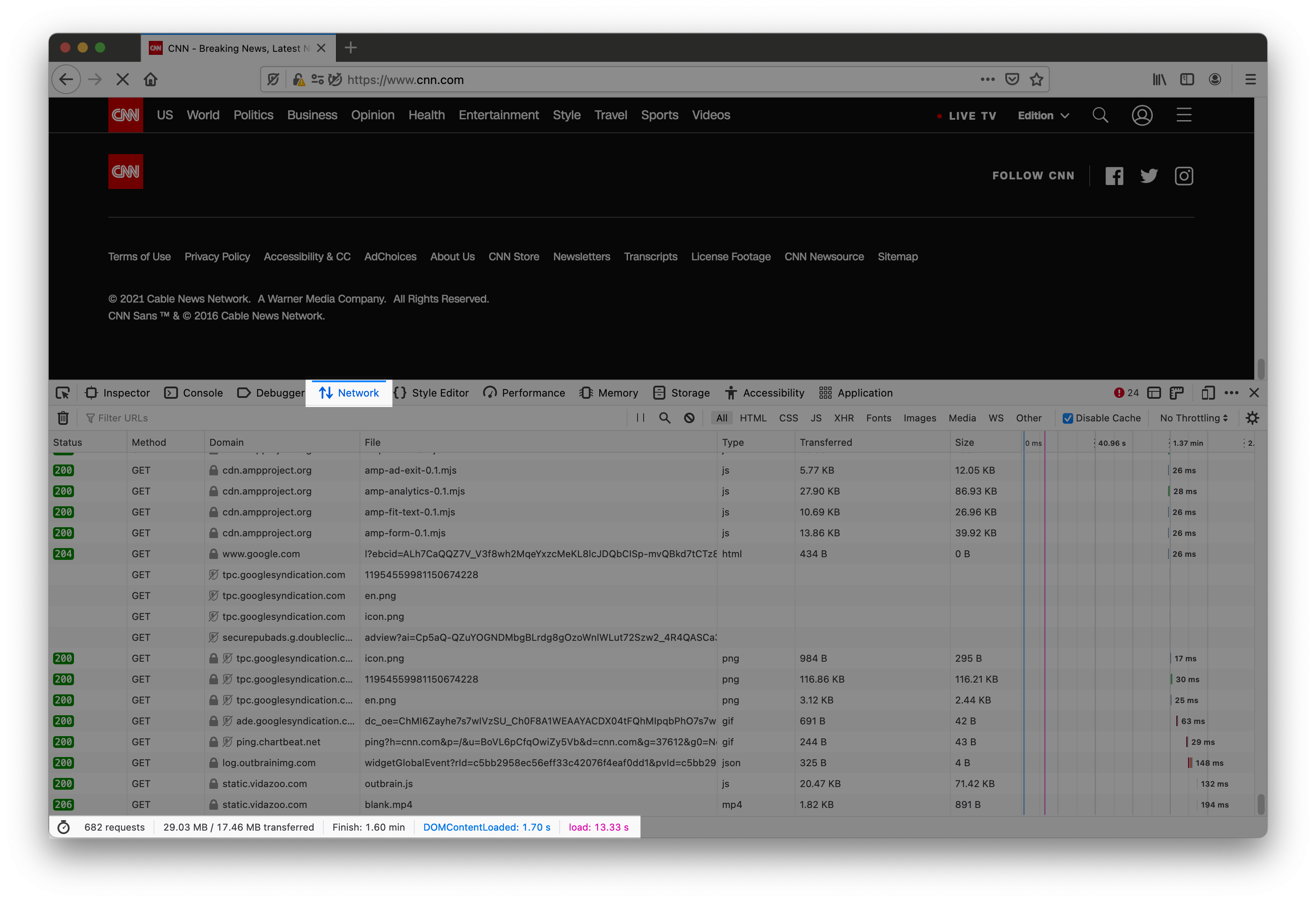Visit CNN Instagram page icon
Screen dimensions: 1316x902
pos(1184,176)
